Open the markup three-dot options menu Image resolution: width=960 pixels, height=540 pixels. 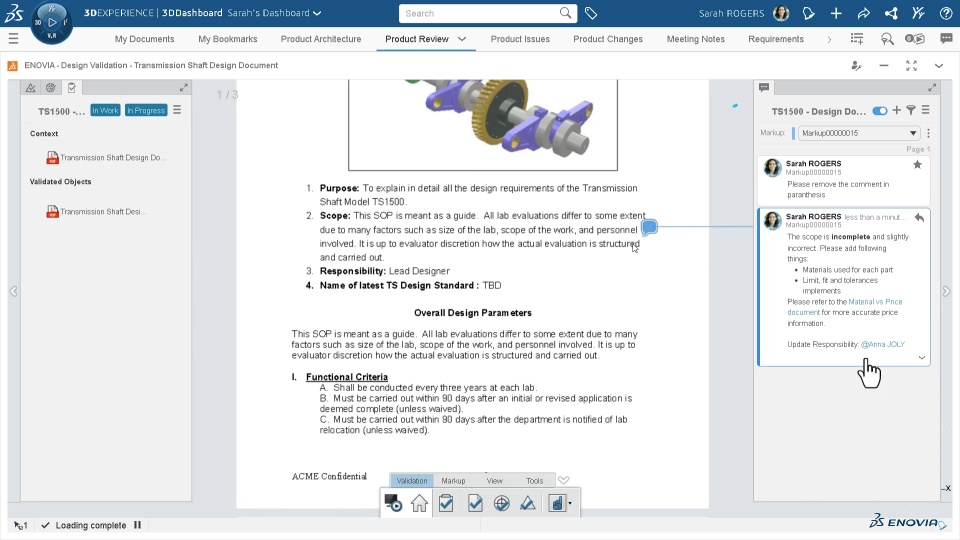pos(929,133)
